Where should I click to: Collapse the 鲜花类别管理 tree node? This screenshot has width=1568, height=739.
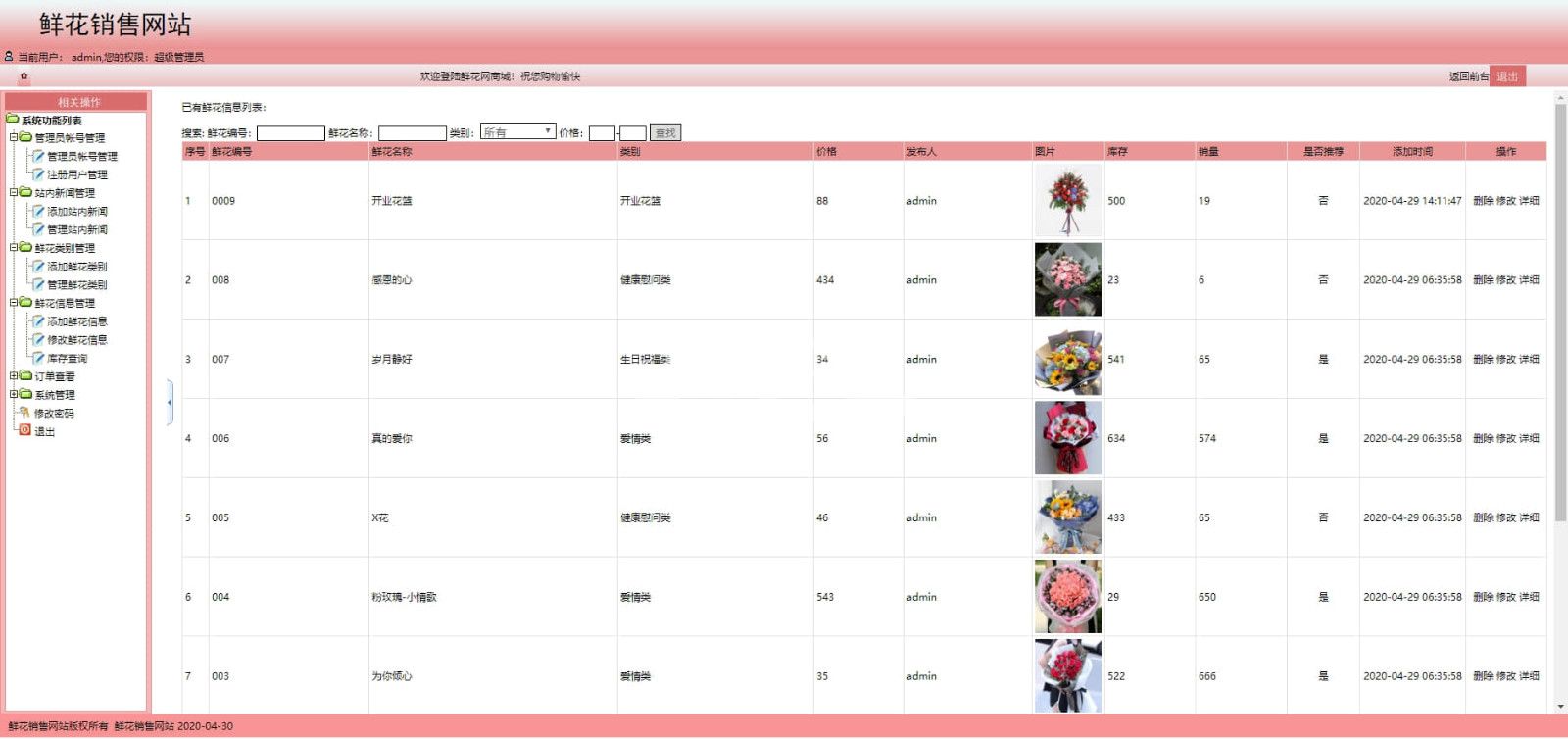click(x=14, y=247)
